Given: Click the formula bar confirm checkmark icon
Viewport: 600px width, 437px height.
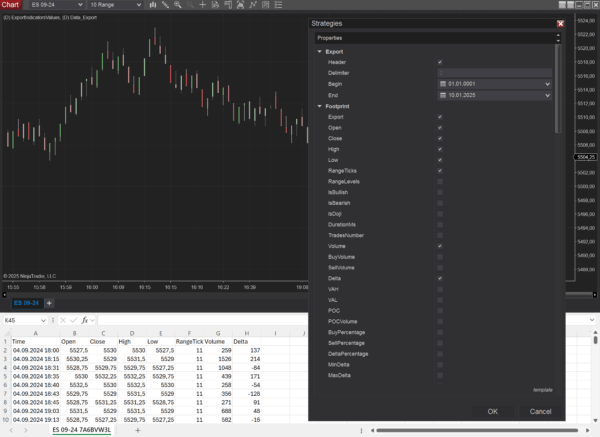Looking at the screenshot, I should point(73,320).
